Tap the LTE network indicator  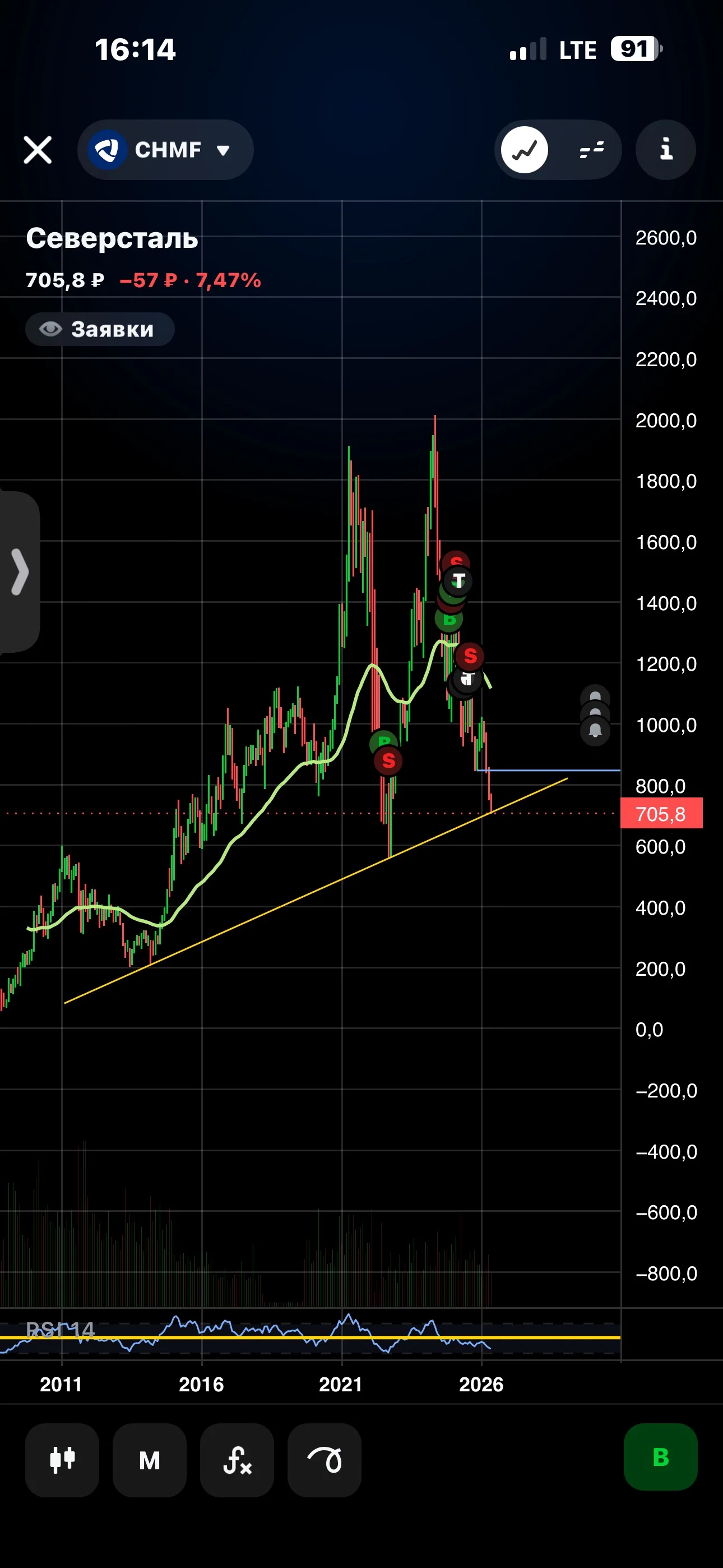coord(577,50)
